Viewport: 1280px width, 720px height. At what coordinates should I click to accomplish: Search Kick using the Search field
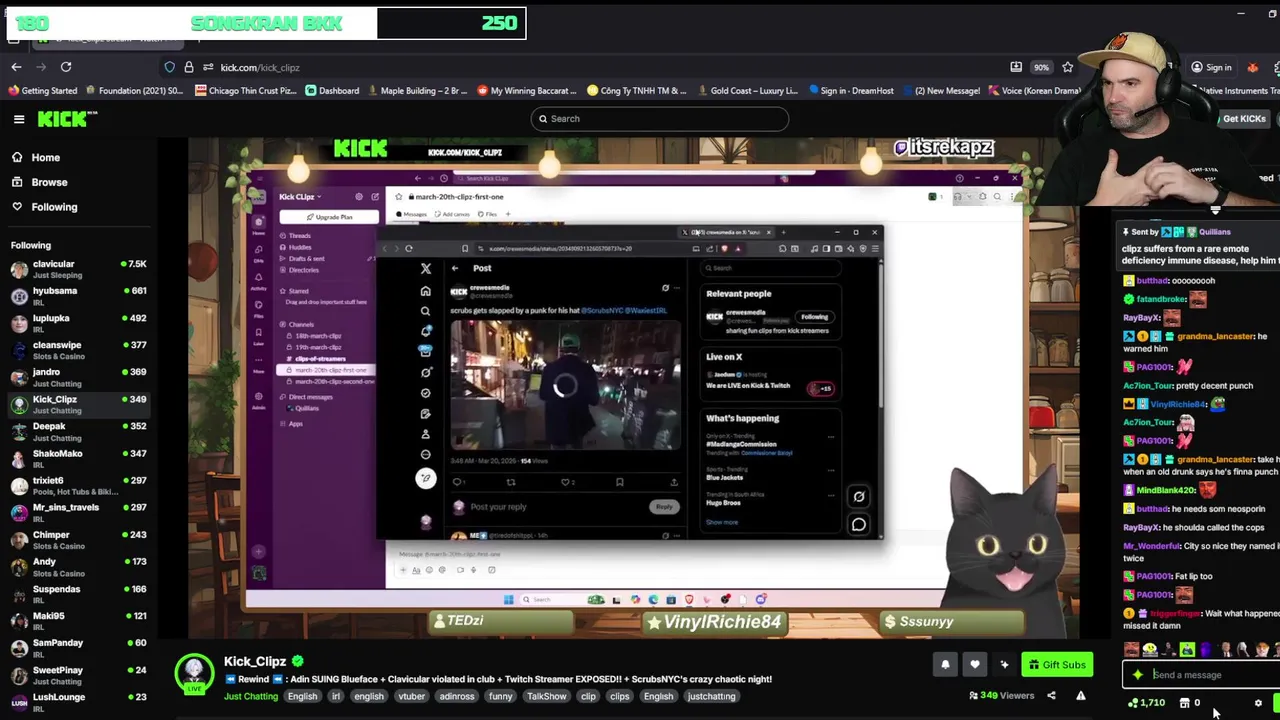tap(659, 119)
